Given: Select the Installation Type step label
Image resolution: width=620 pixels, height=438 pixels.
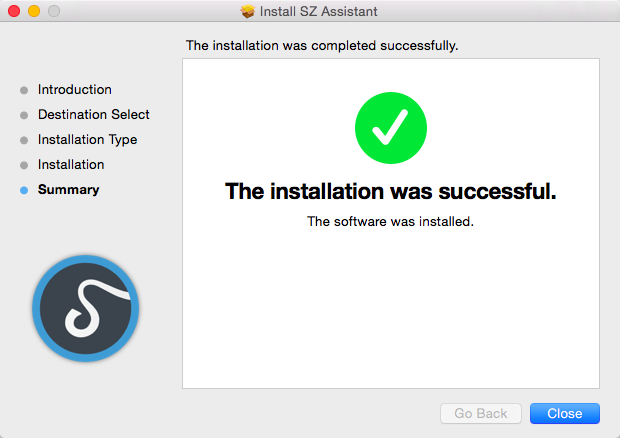Looking at the screenshot, I should point(87,140).
